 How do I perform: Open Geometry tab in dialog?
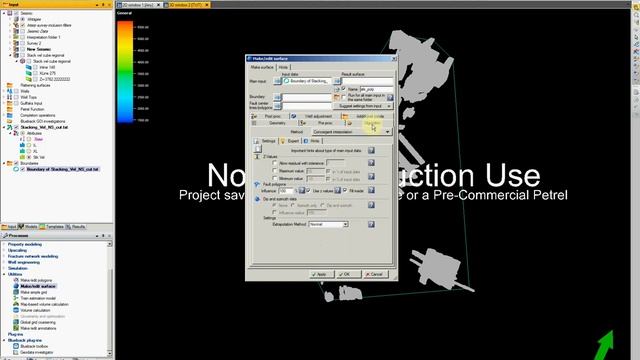(274, 122)
